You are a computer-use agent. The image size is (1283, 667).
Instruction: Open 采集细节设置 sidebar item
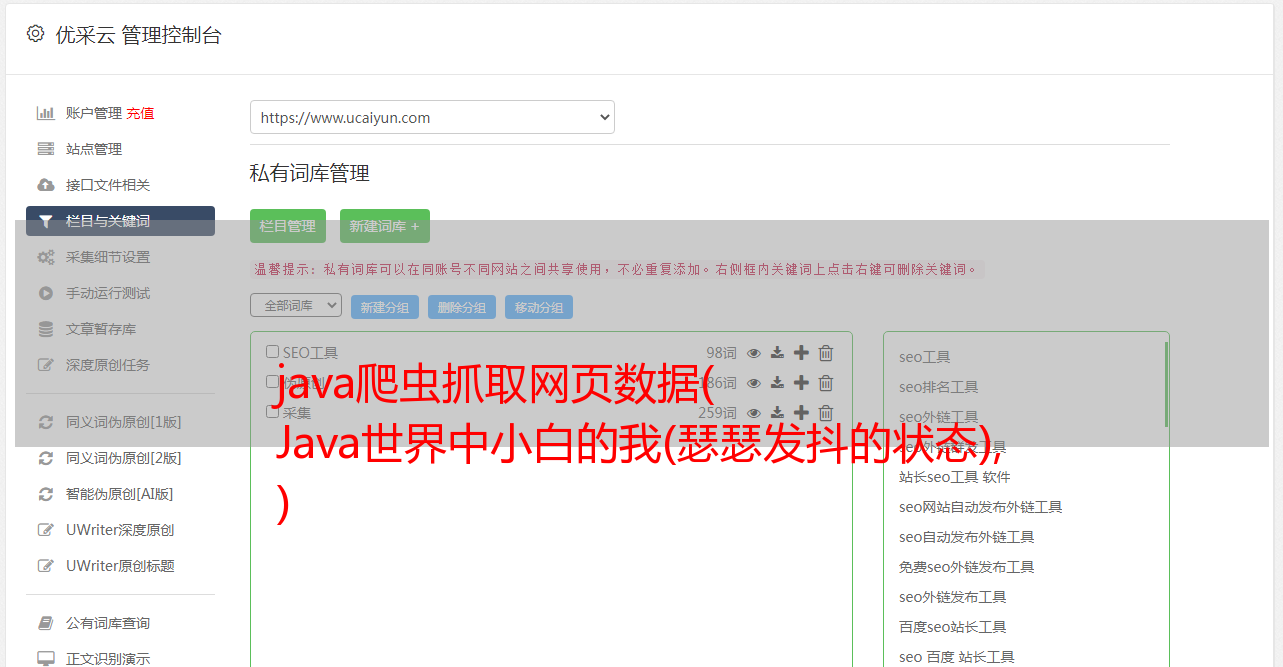(x=108, y=257)
